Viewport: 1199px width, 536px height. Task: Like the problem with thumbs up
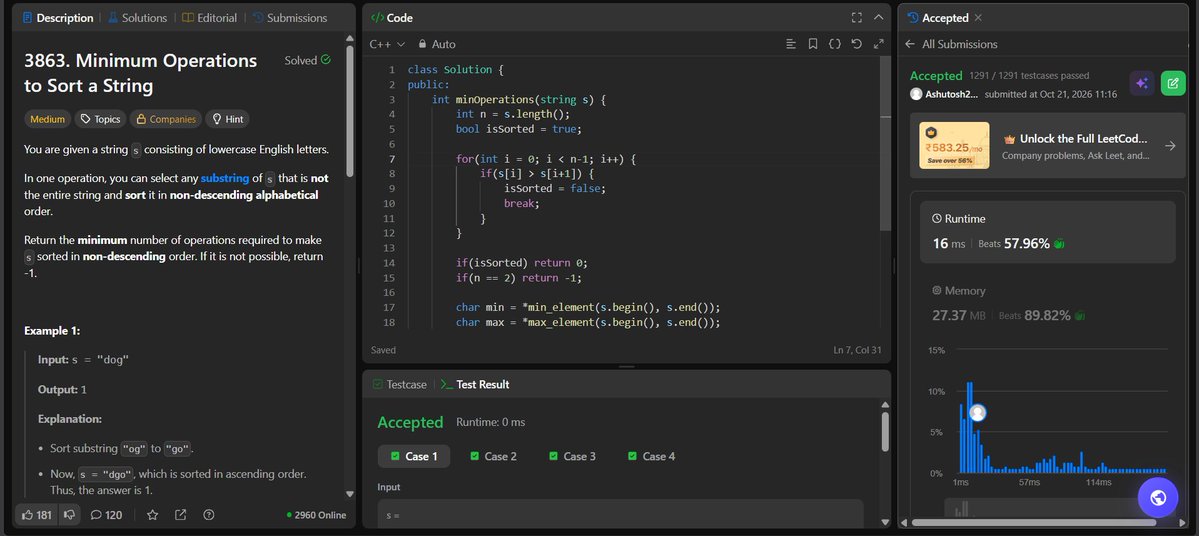click(37, 515)
